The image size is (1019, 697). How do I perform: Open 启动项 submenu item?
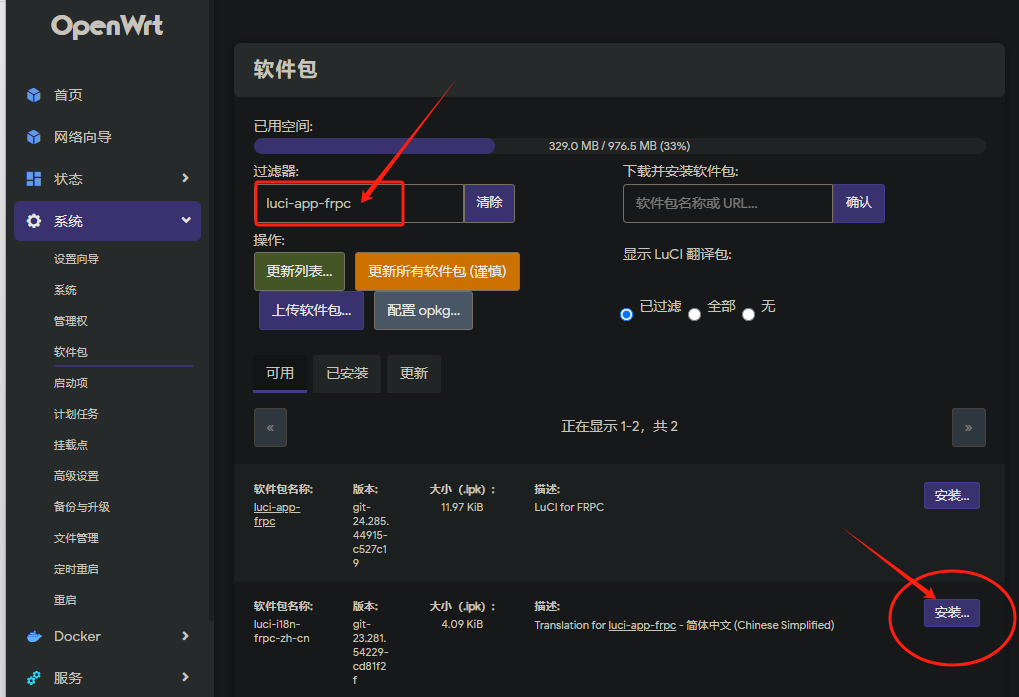[x=70, y=383]
